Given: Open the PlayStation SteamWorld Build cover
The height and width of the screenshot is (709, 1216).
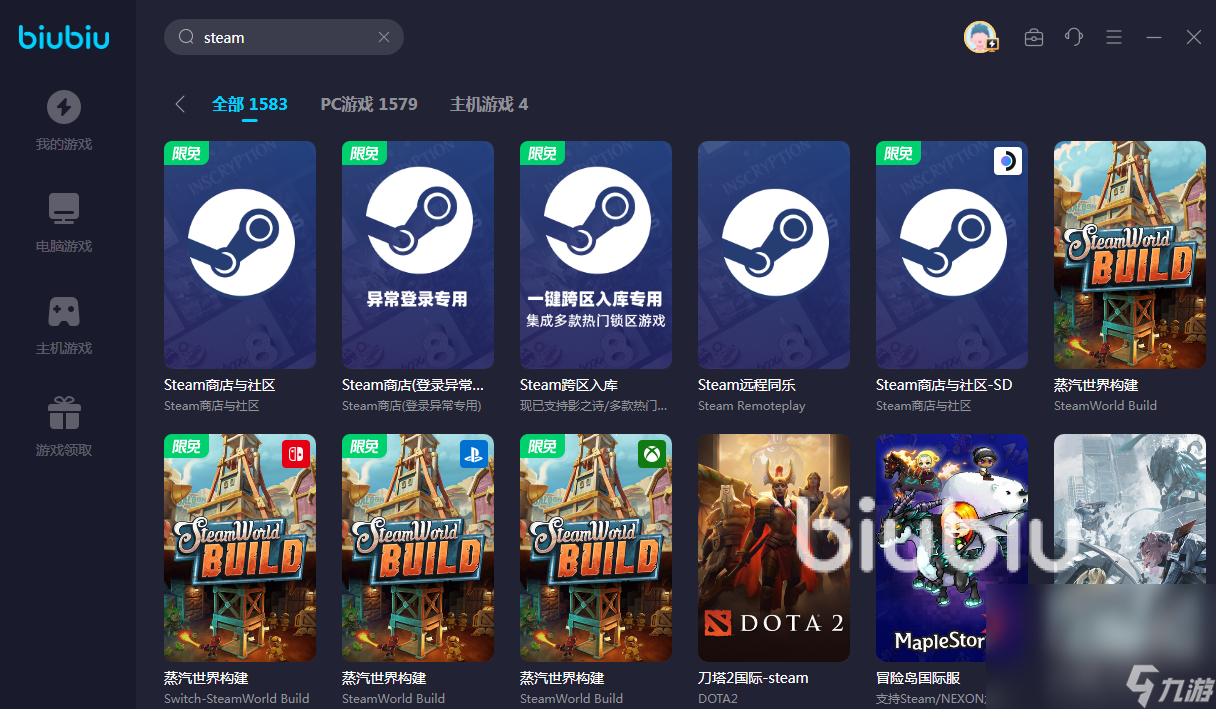Looking at the screenshot, I should pyautogui.click(x=418, y=548).
